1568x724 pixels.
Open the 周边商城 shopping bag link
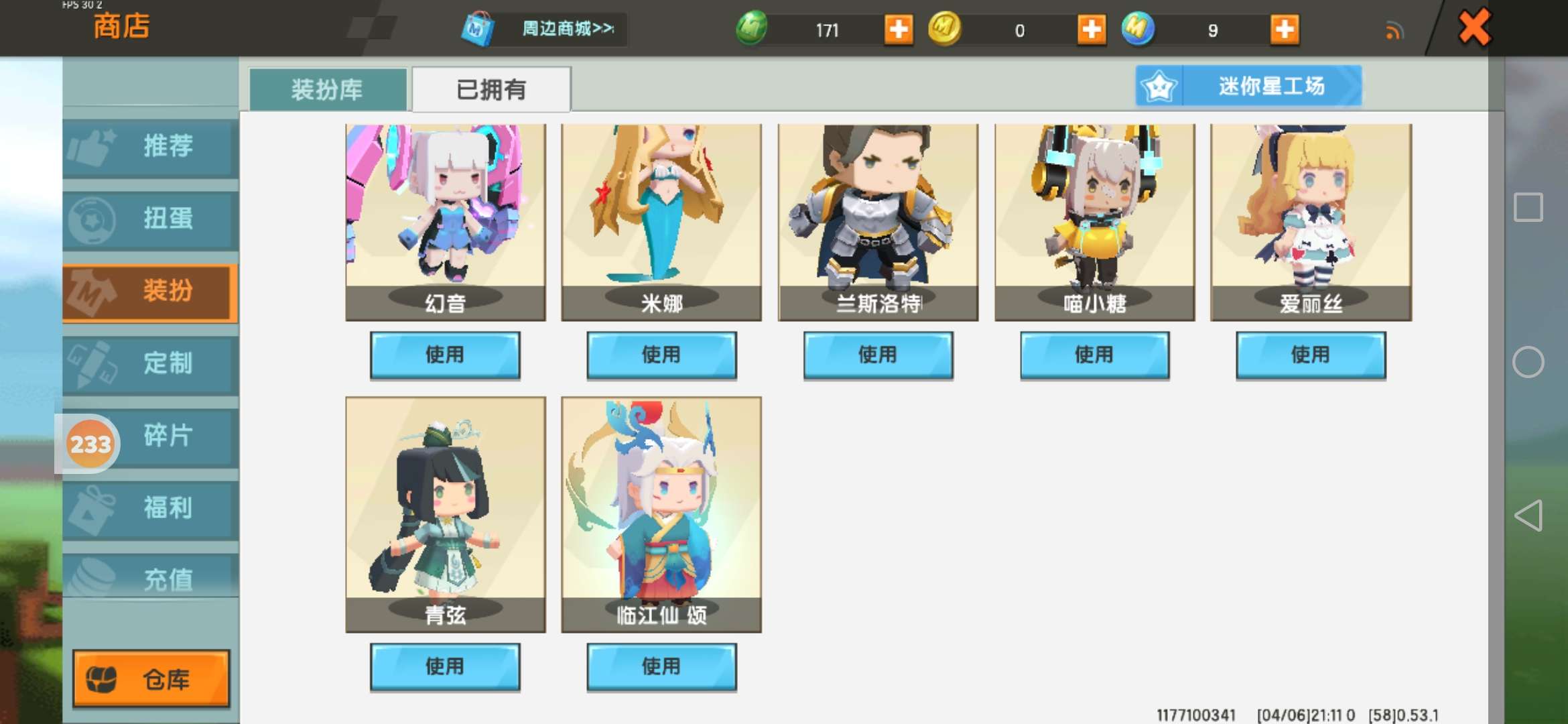(543, 29)
